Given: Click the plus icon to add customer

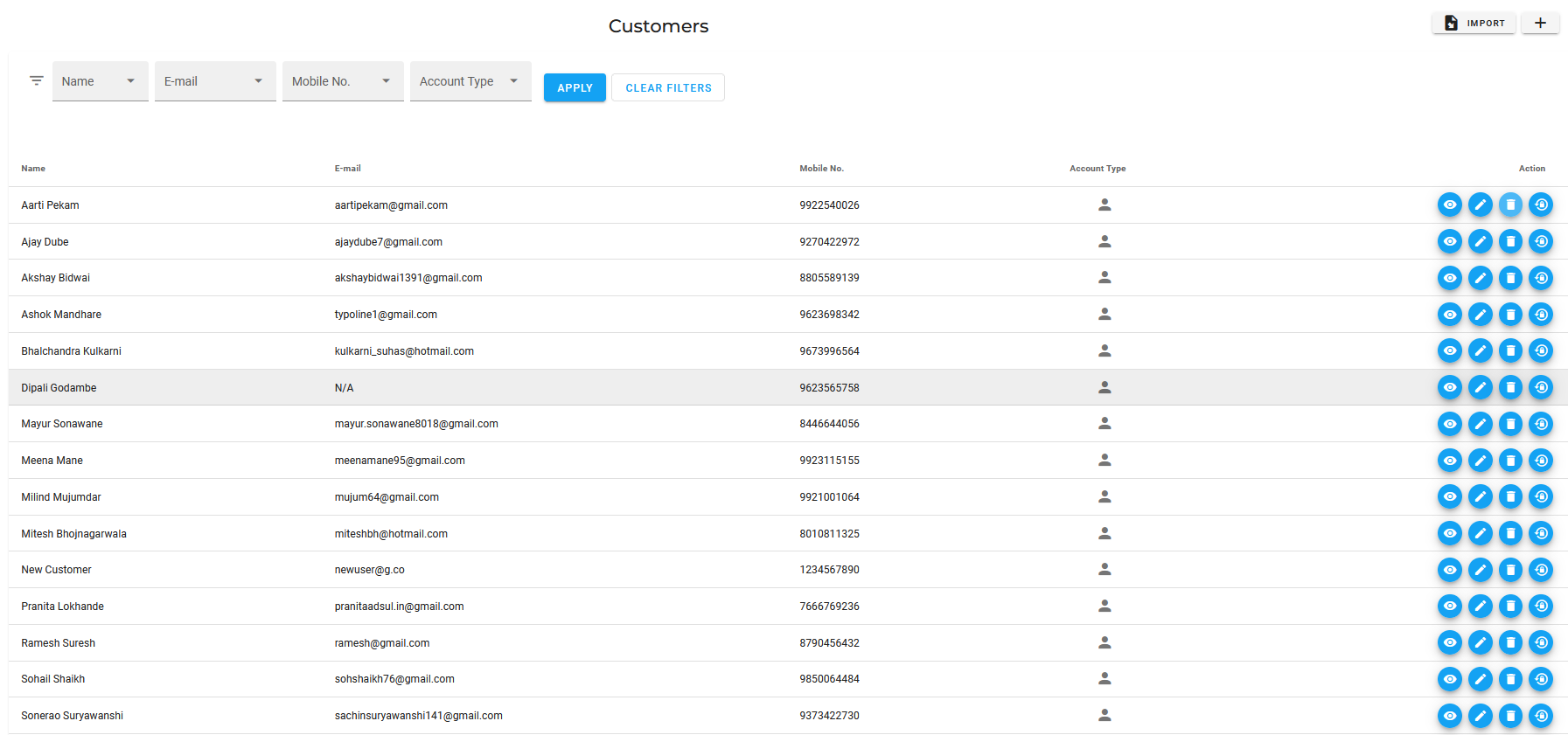Looking at the screenshot, I should (x=1540, y=24).
